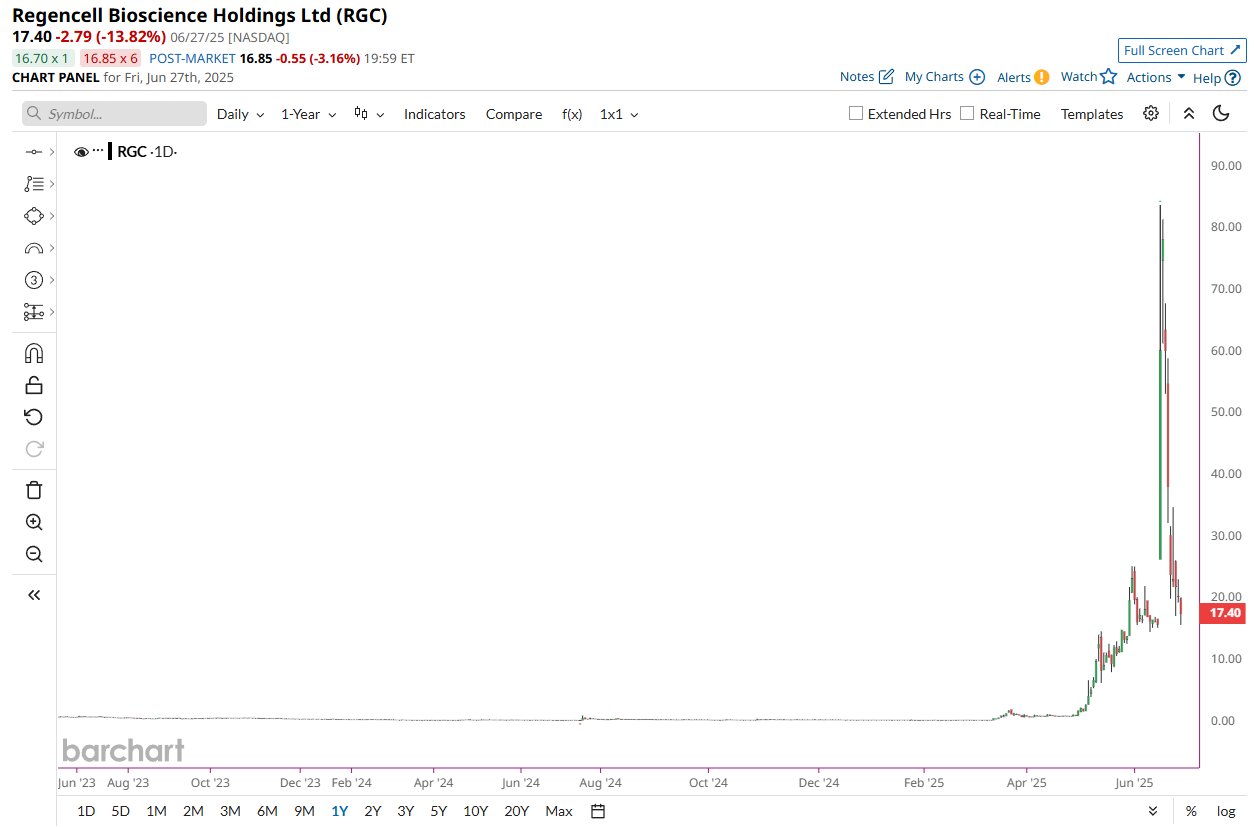
Task: Enable the Real-Time checkbox
Action: pyautogui.click(x=967, y=113)
